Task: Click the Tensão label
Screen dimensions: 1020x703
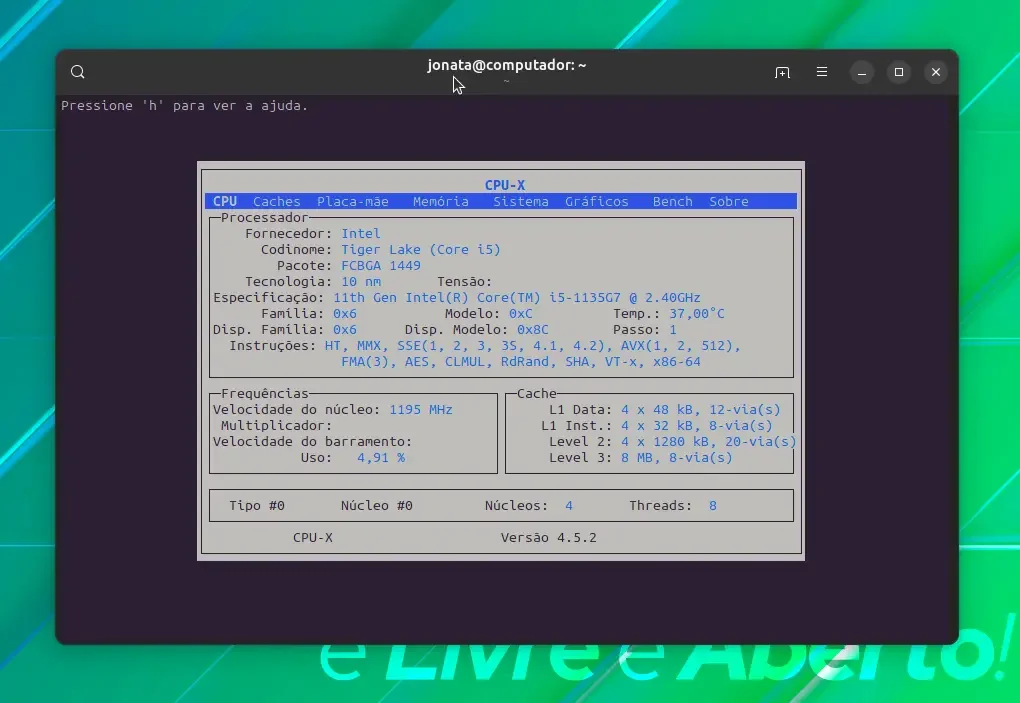Action: point(464,282)
